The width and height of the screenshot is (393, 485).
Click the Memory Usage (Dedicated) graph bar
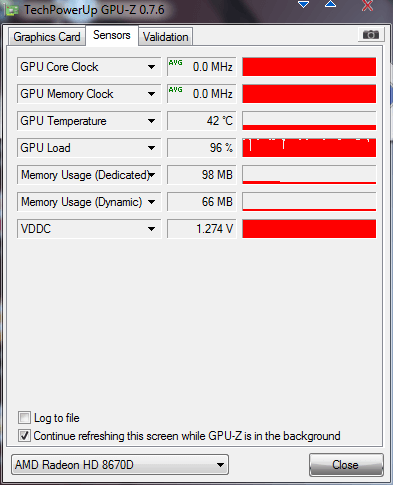coord(309,175)
